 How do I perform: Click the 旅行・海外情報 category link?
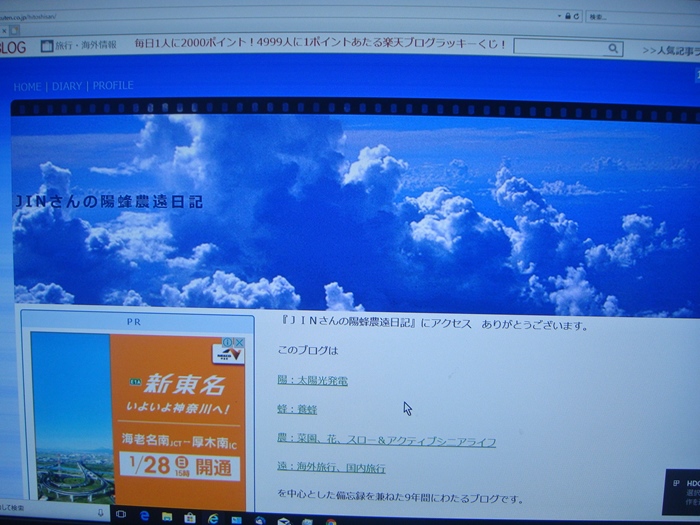click(x=86, y=45)
